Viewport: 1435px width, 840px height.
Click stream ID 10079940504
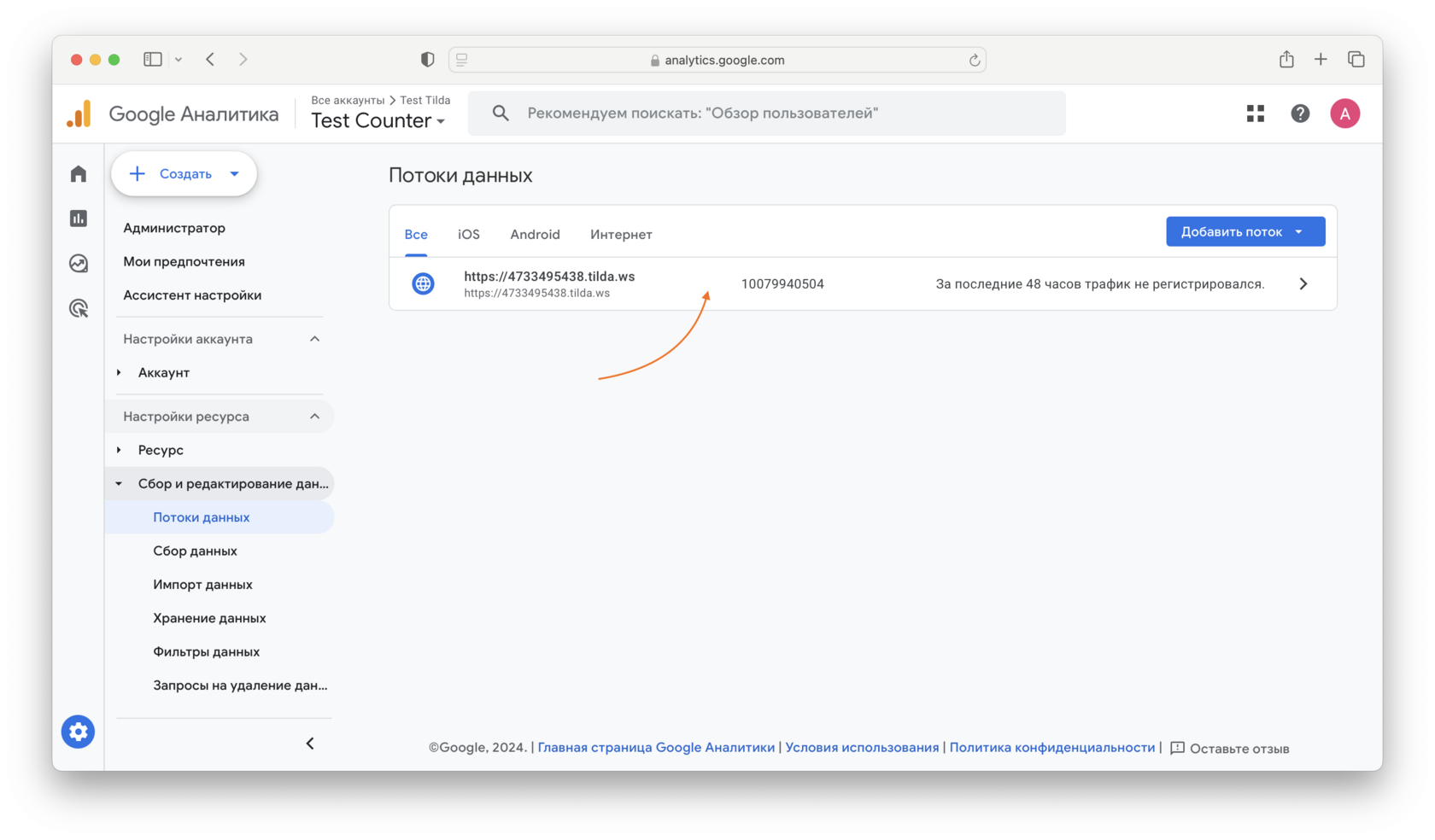pyautogui.click(x=782, y=284)
